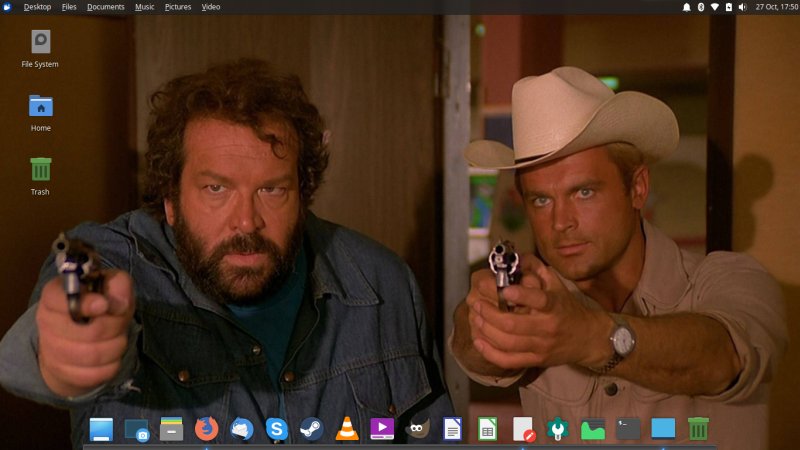Image resolution: width=800 pixels, height=450 pixels.
Task: Open the clock showing 27 Oct, 17:50
Action: coord(777,7)
